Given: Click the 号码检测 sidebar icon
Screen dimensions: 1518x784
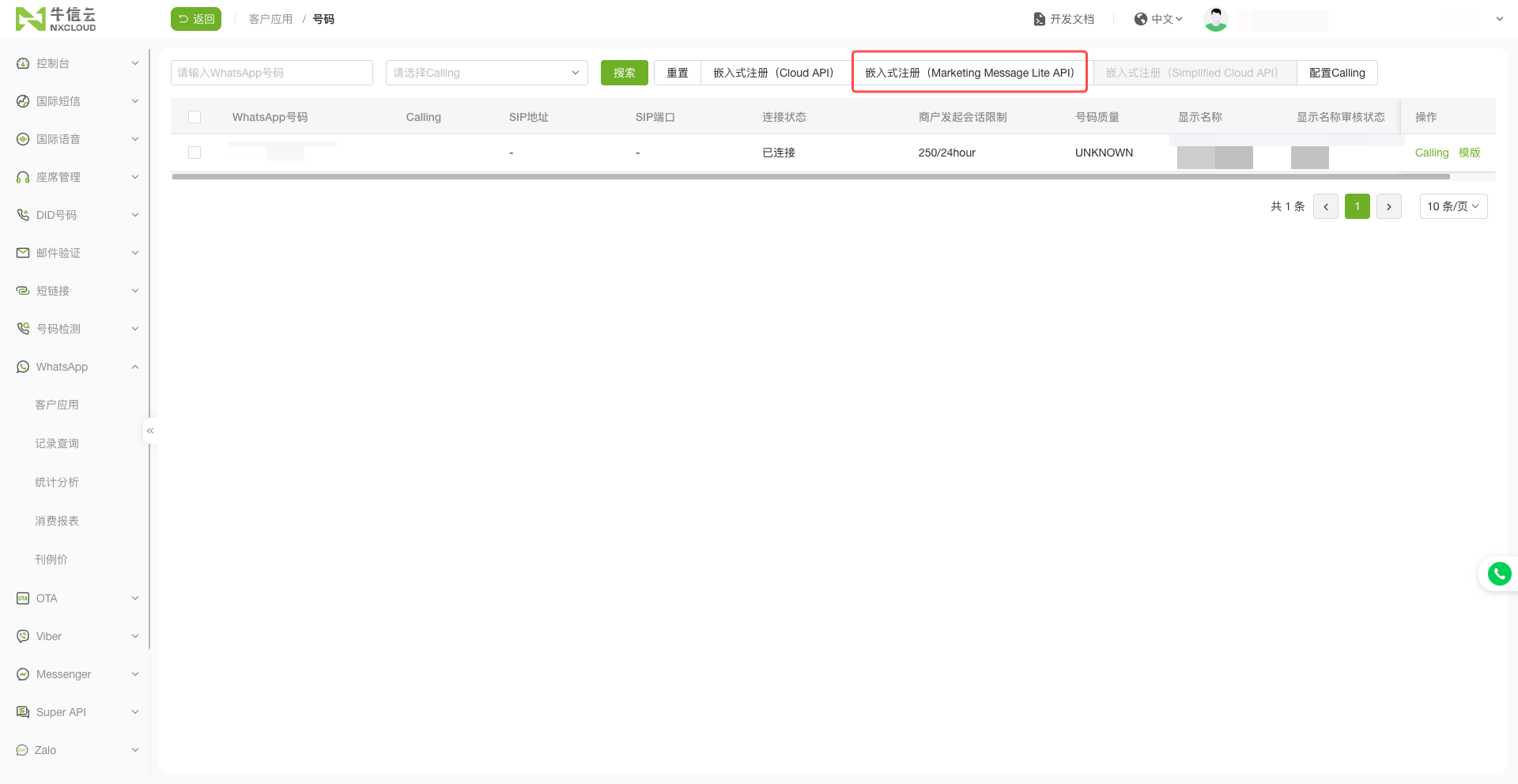Looking at the screenshot, I should click(x=23, y=329).
